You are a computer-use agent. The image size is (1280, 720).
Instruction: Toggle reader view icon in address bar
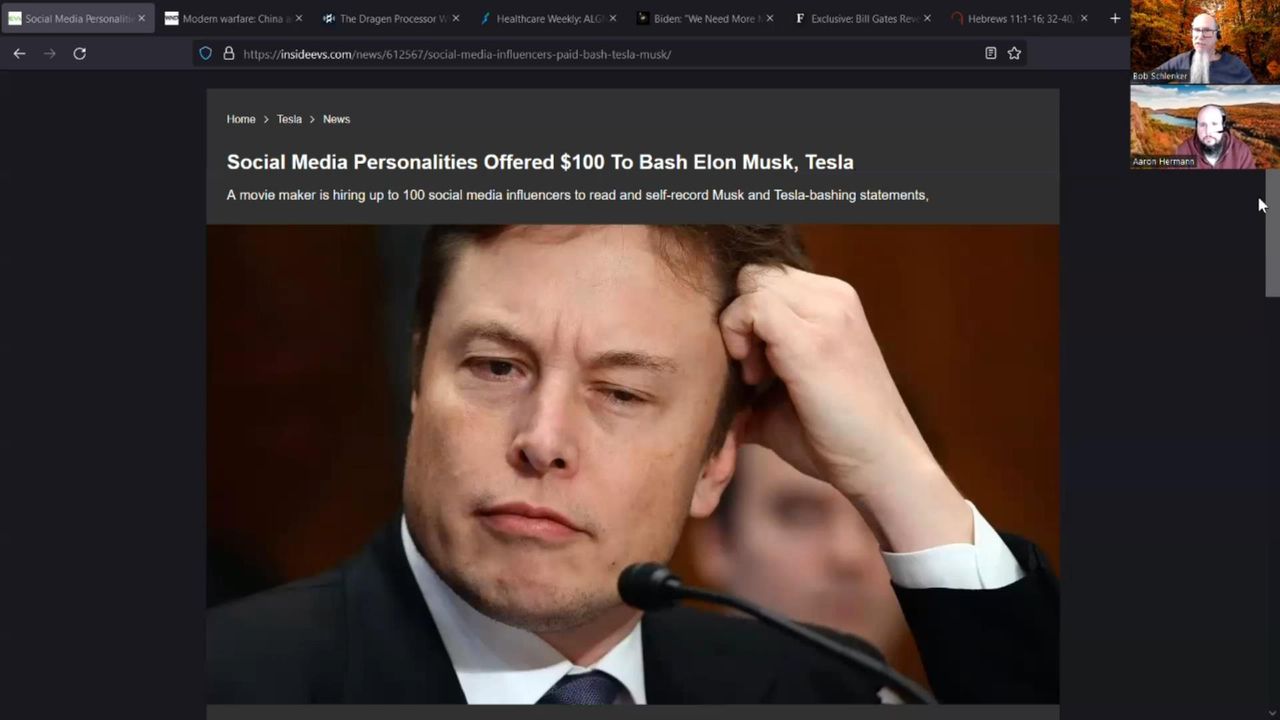pos(990,53)
